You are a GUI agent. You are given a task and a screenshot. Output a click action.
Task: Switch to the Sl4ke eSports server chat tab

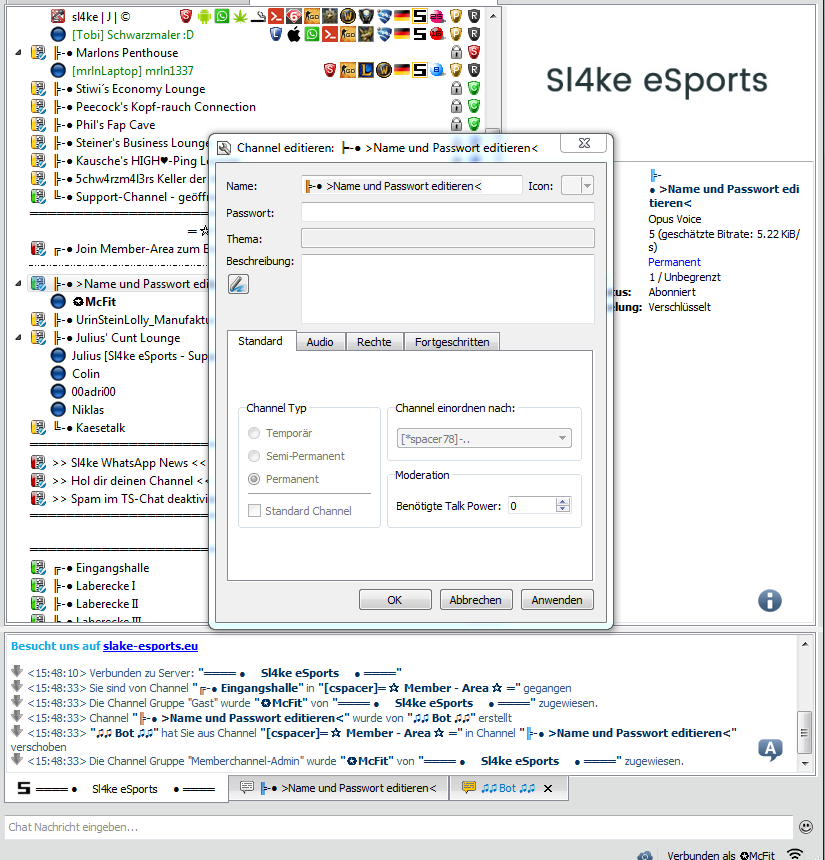click(116, 789)
